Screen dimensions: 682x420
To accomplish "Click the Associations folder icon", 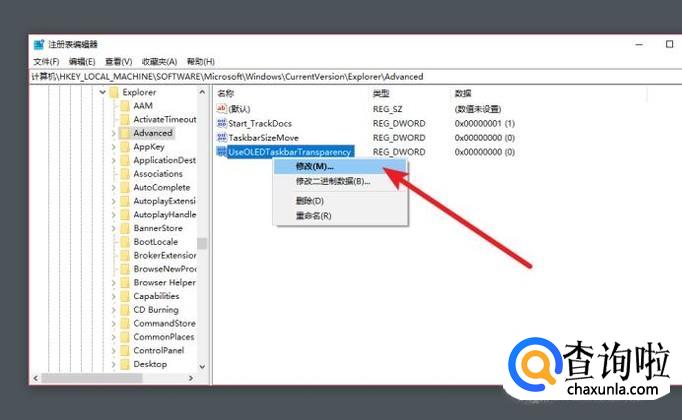I will point(125,173).
